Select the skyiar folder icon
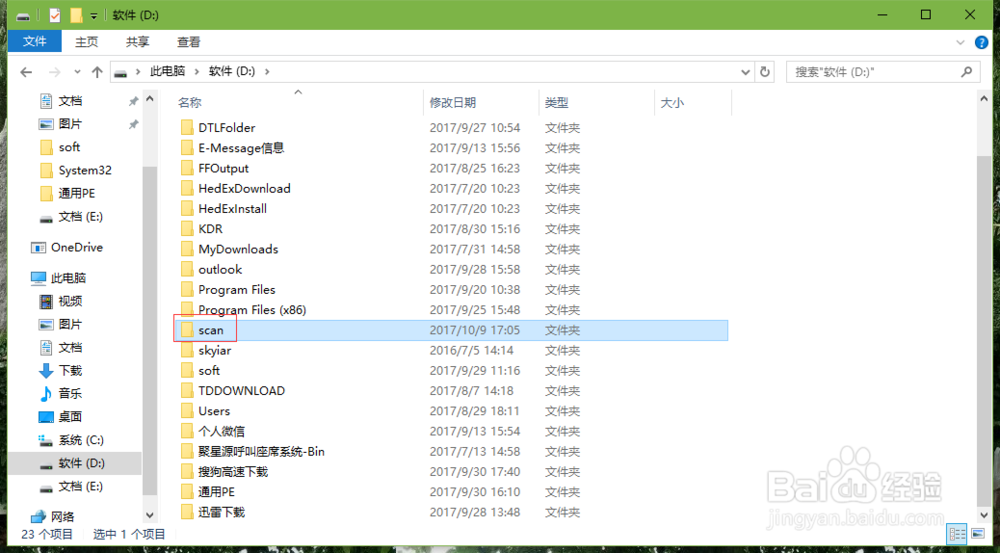This screenshot has height=553, width=1000. [x=187, y=350]
